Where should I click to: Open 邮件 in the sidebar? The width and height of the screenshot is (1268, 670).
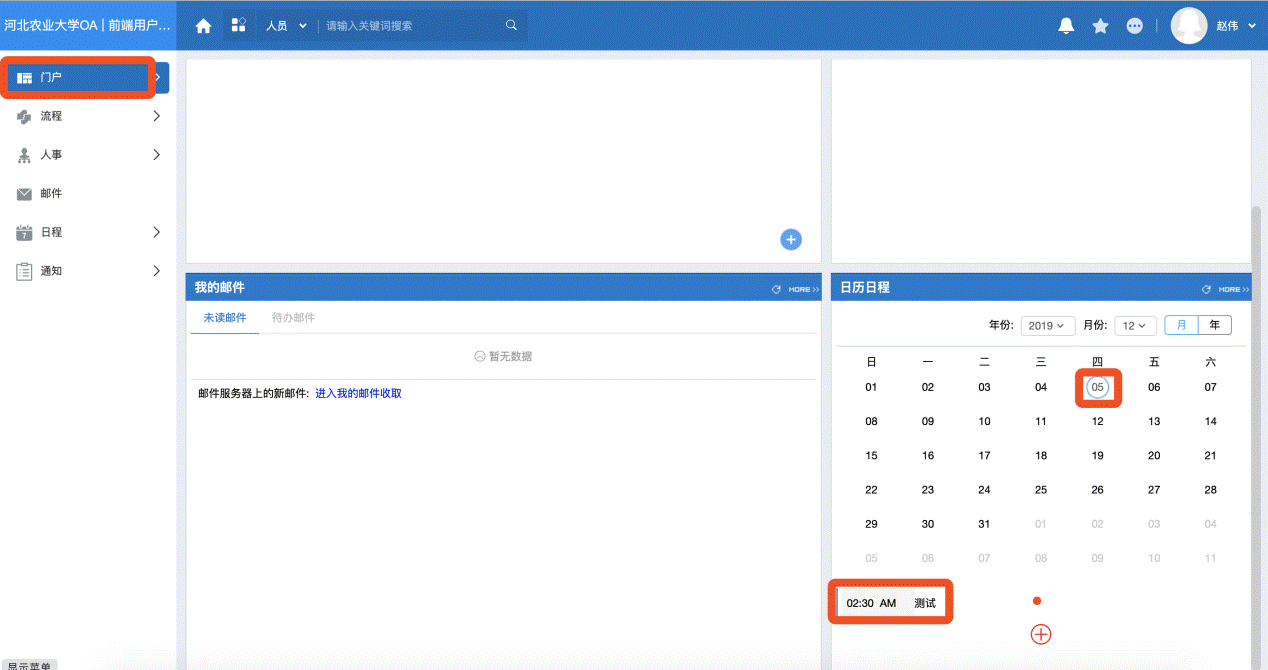(x=51, y=194)
